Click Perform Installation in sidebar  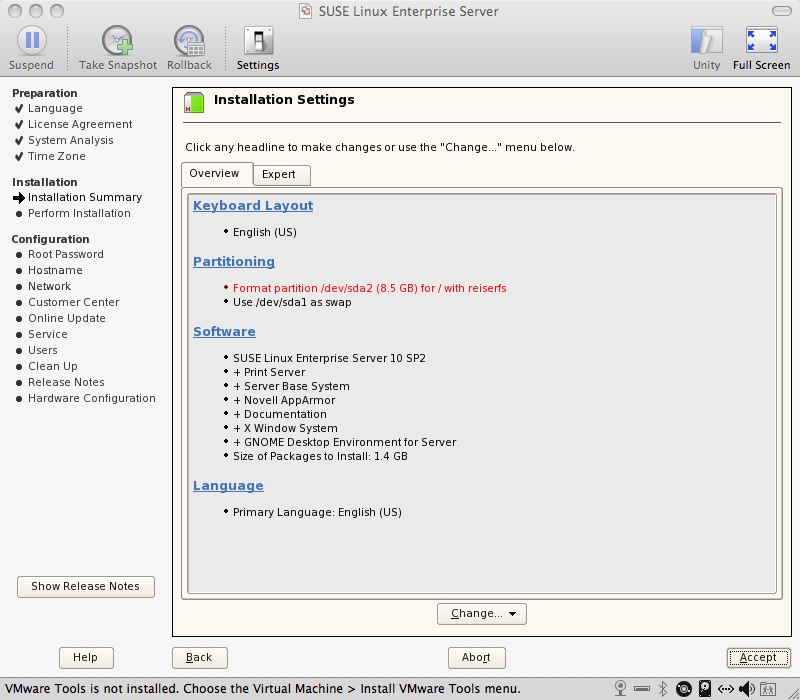coord(79,213)
